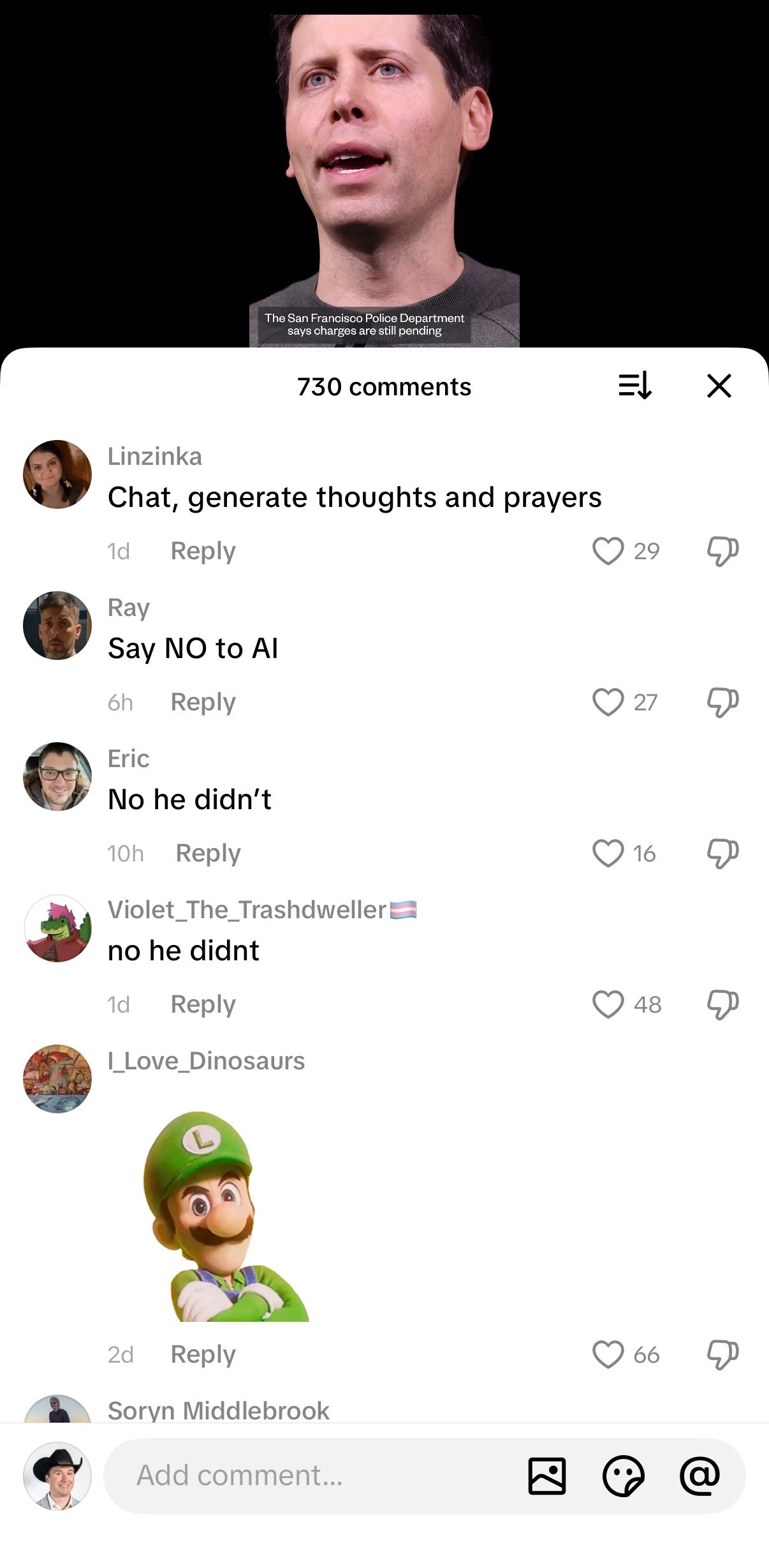Dislike Linzinka's thoughts and prayers comment
The height and width of the screenshot is (1568, 769).
pyautogui.click(x=722, y=551)
